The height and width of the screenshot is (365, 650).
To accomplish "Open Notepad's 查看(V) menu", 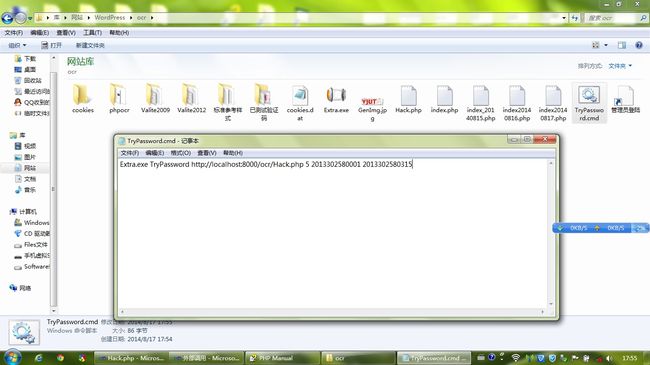I will tap(207, 153).
